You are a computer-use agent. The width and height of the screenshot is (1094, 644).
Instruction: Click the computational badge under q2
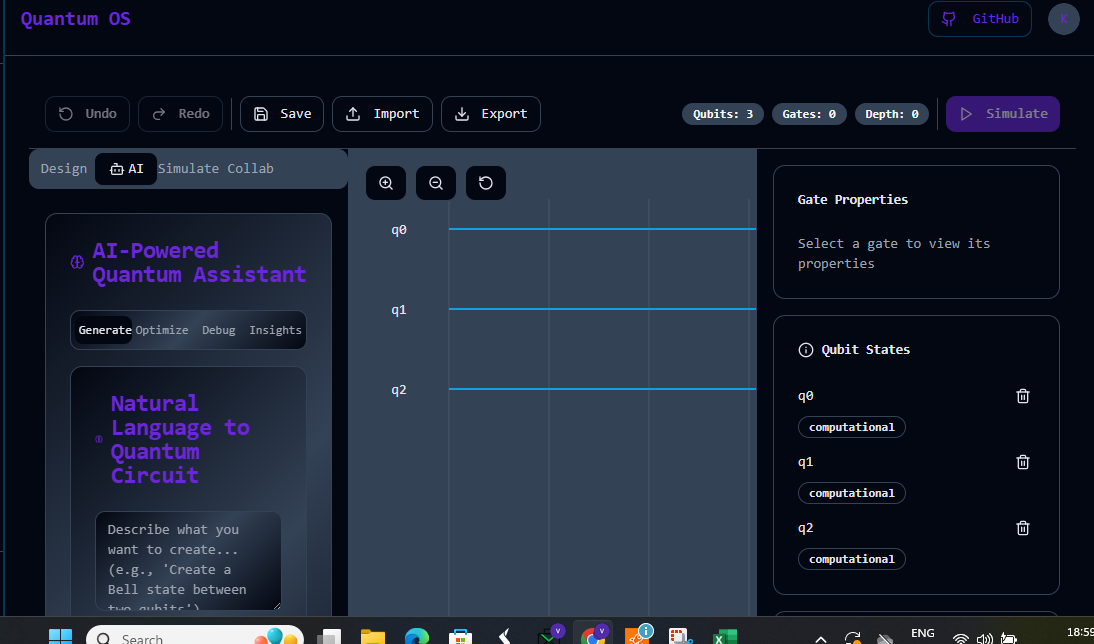(852, 559)
